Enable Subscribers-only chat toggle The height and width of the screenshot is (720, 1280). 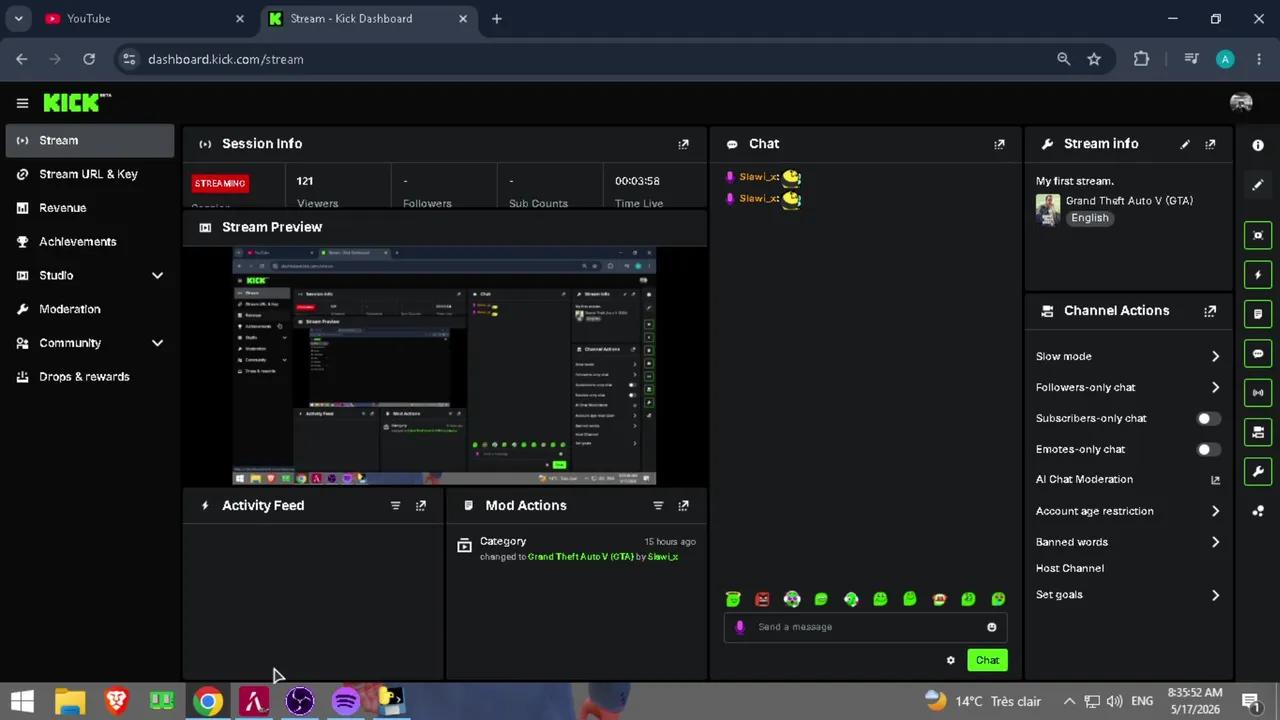[x=1209, y=419]
